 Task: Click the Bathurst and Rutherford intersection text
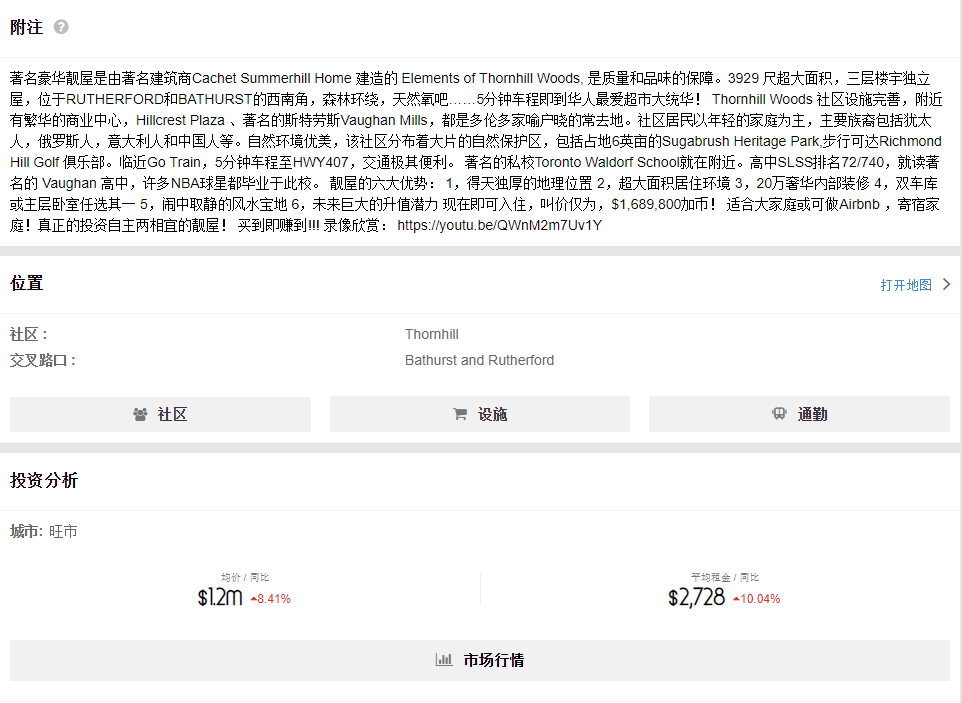click(x=479, y=360)
